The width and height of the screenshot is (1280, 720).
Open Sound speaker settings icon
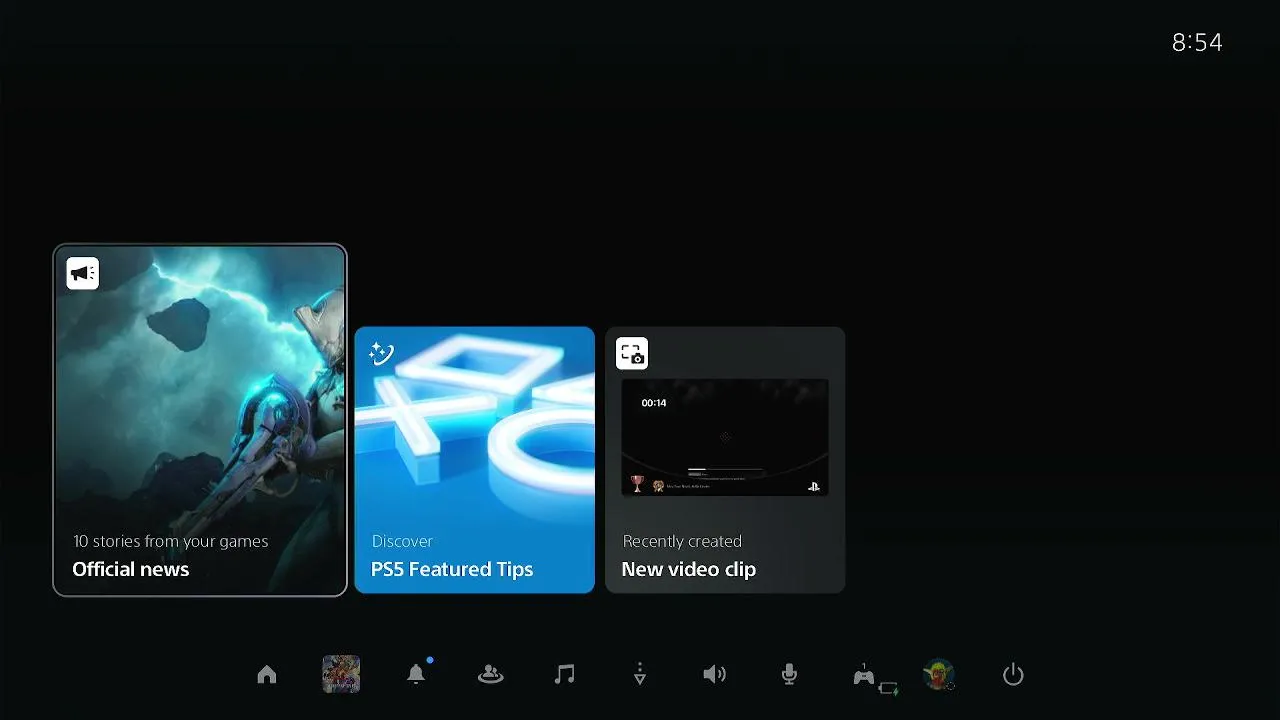click(714, 675)
